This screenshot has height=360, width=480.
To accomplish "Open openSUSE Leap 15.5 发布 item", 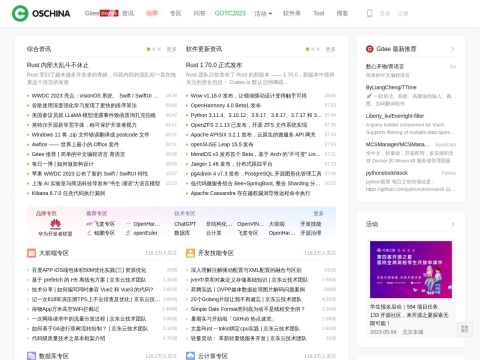I will (x=222, y=144).
